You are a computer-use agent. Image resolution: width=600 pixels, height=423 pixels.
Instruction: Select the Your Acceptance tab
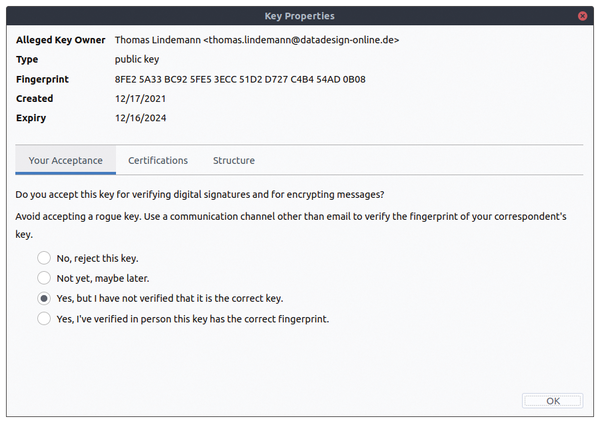pyautogui.click(x=65, y=160)
